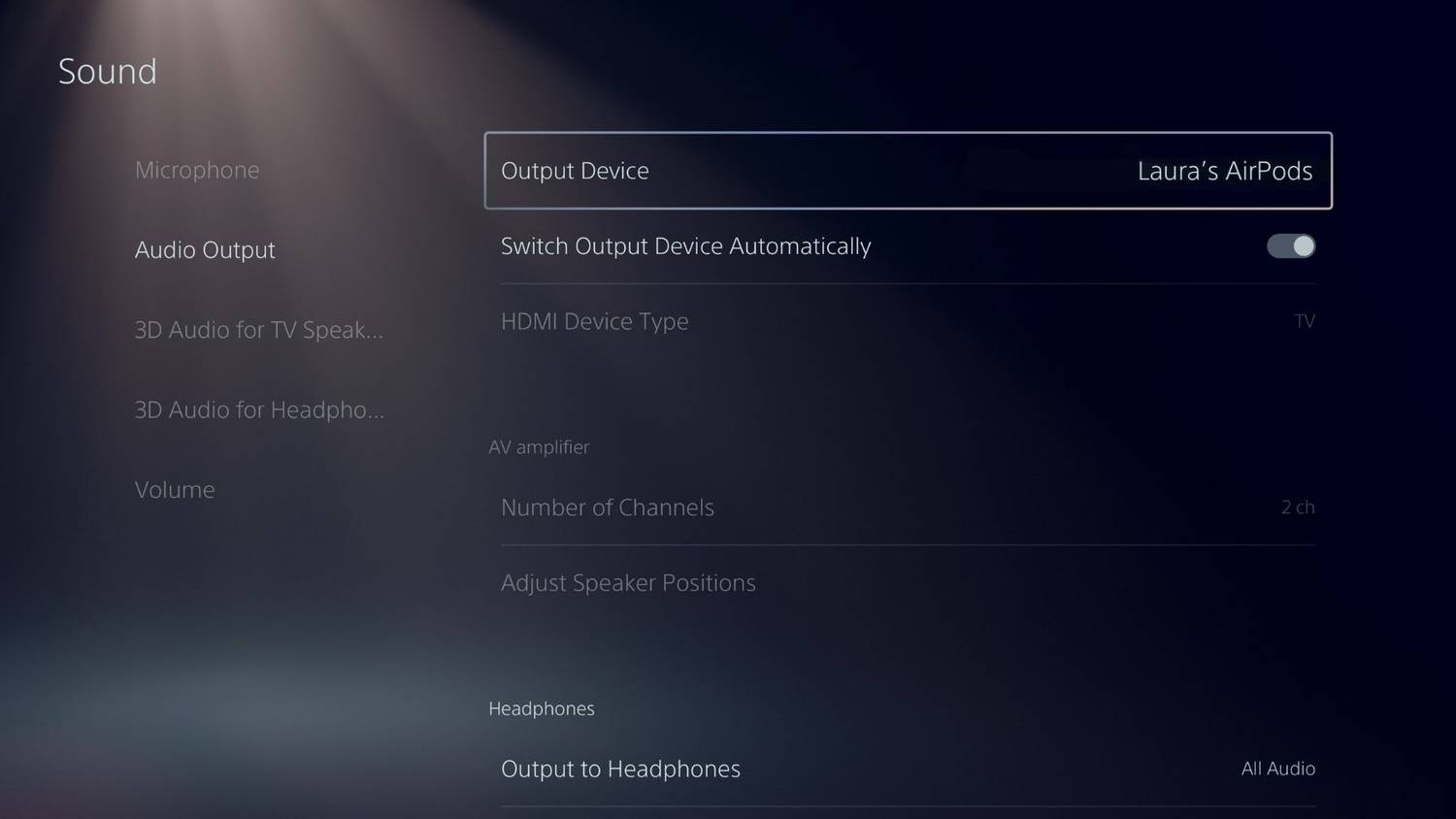Change HDMI device type value TV

pos(1305,321)
